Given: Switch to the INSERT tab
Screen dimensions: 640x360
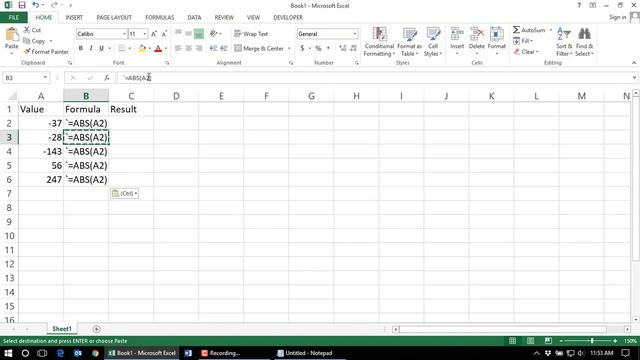Looking at the screenshot, I should (74, 18).
